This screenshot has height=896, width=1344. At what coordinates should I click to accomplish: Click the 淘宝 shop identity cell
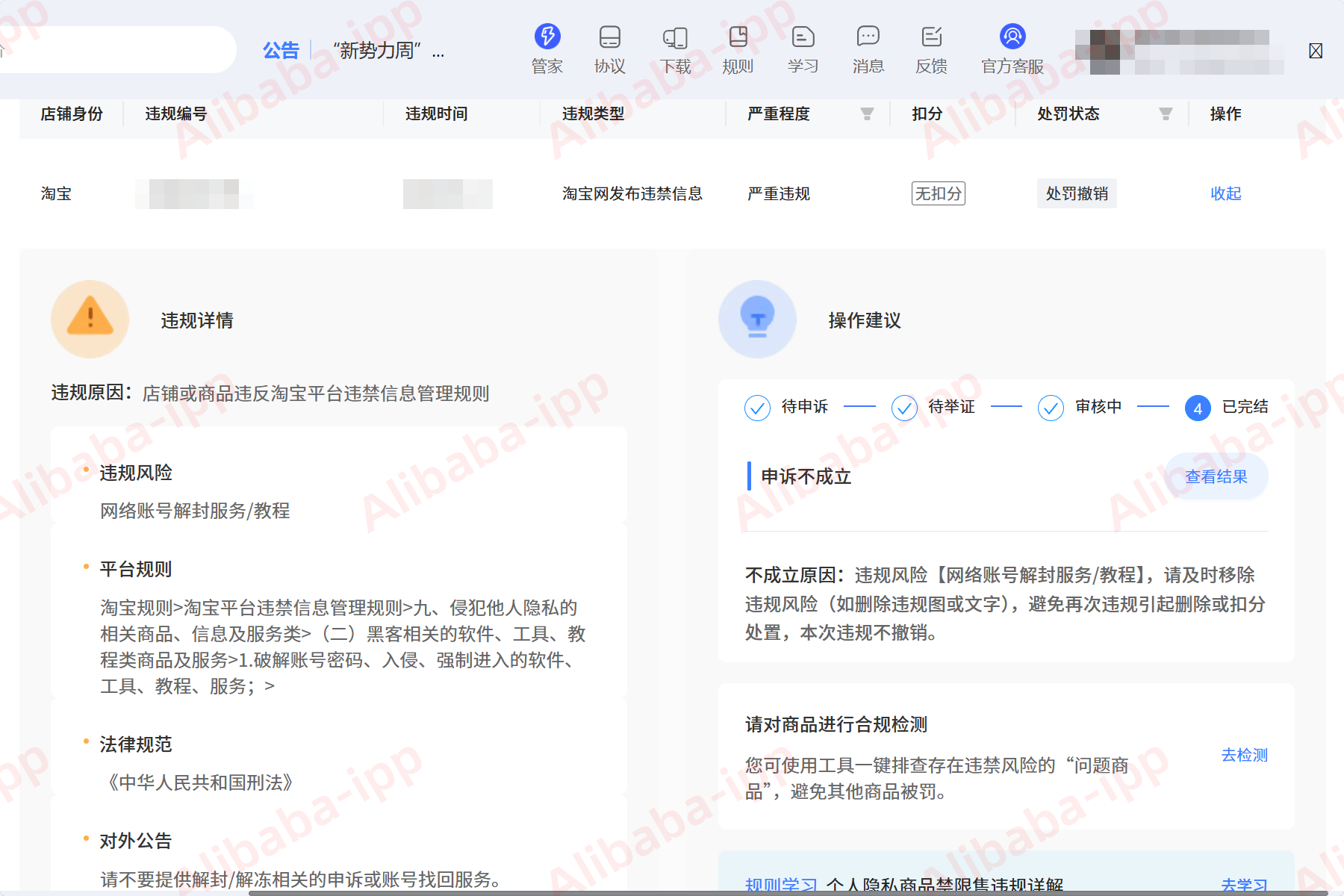pyautogui.click(x=56, y=193)
